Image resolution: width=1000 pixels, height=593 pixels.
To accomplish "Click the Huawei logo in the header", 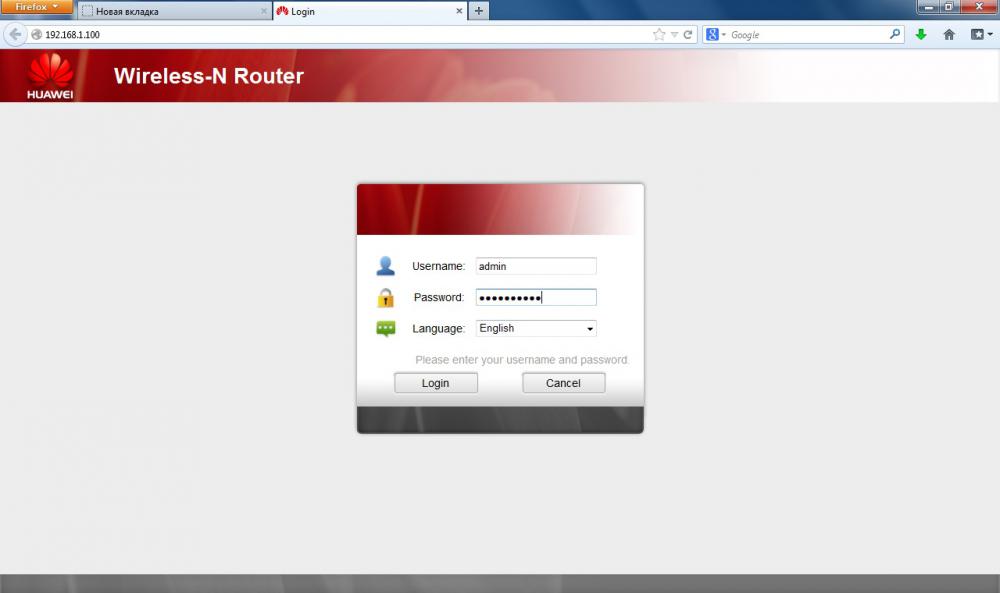I will (49, 77).
